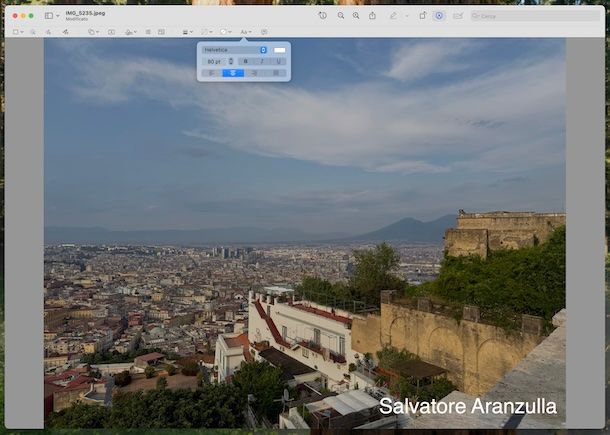Select the Salvatore Aranzulla text annotation
The width and height of the screenshot is (610, 435).
click(x=468, y=406)
